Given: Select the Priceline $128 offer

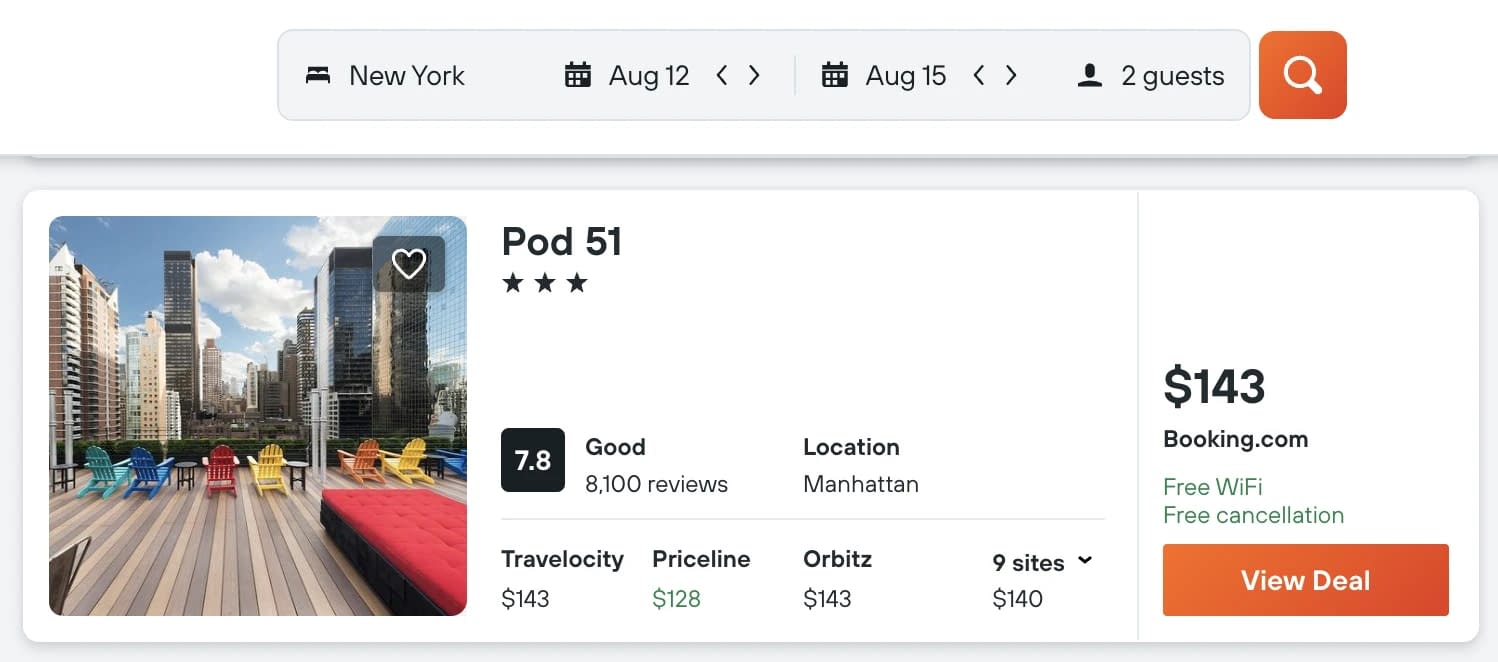Looking at the screenshot, I should [701, 579].
